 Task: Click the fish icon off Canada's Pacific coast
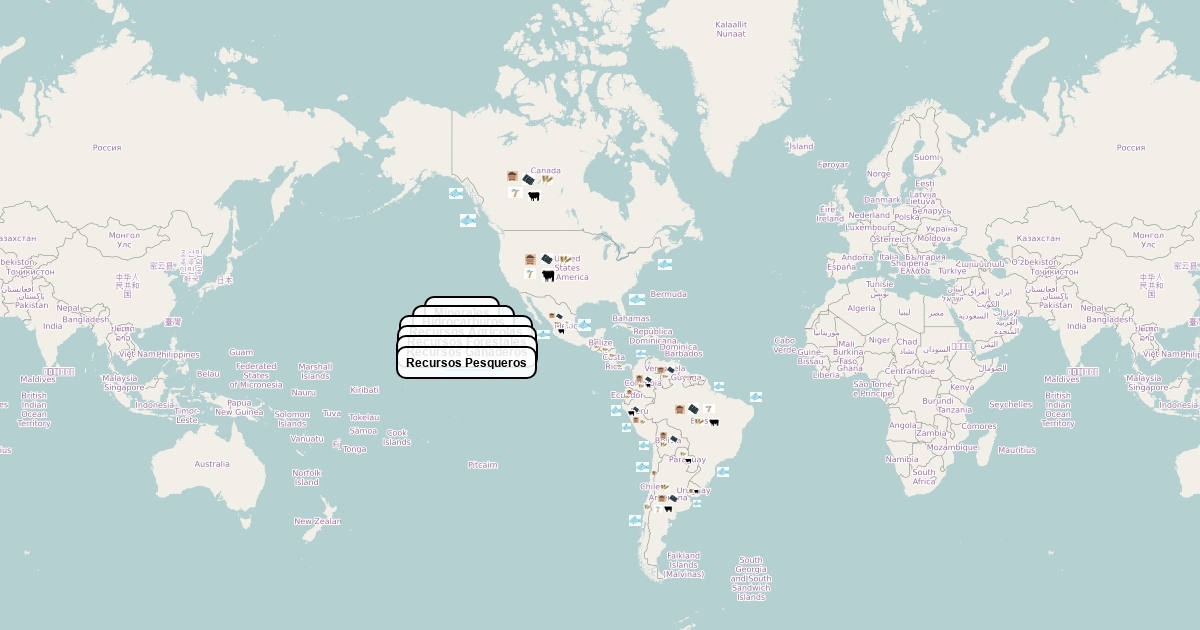pyautogui.click(x=467, y=220)
